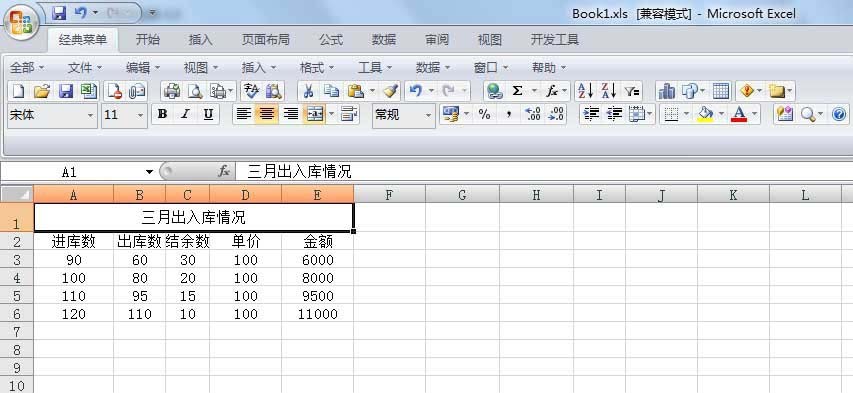Apply yellow fill color bucket
853x393 pixels.
coord(706,114)
